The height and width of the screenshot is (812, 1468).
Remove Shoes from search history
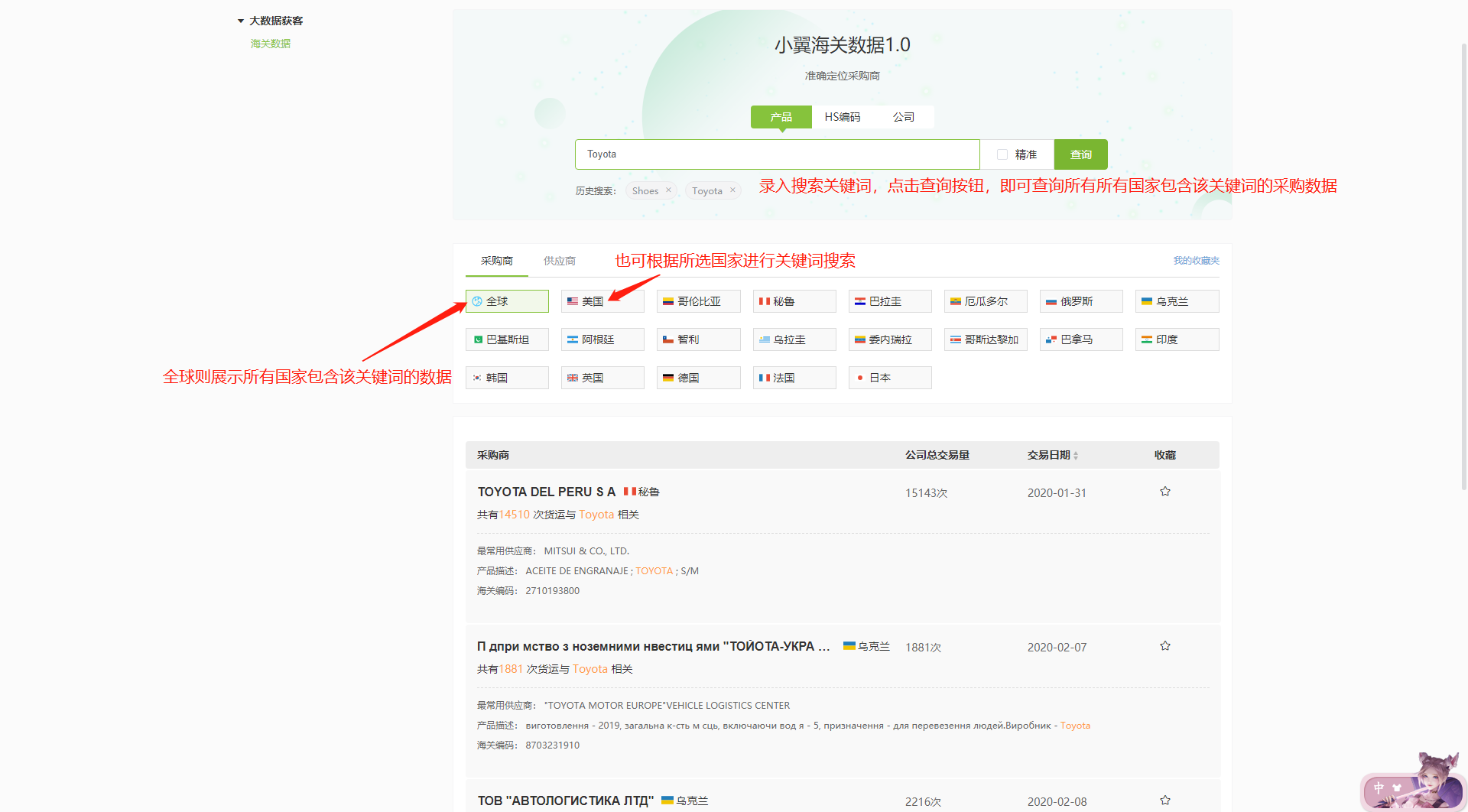pos(668,190)
